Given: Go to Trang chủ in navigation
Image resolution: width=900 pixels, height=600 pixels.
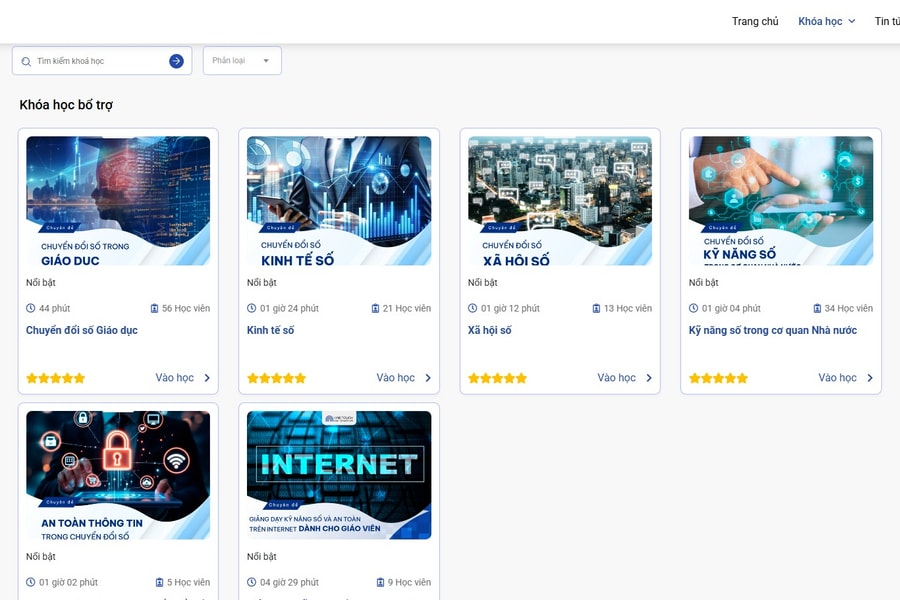Looking at the screenshot, I should (755, 21).
